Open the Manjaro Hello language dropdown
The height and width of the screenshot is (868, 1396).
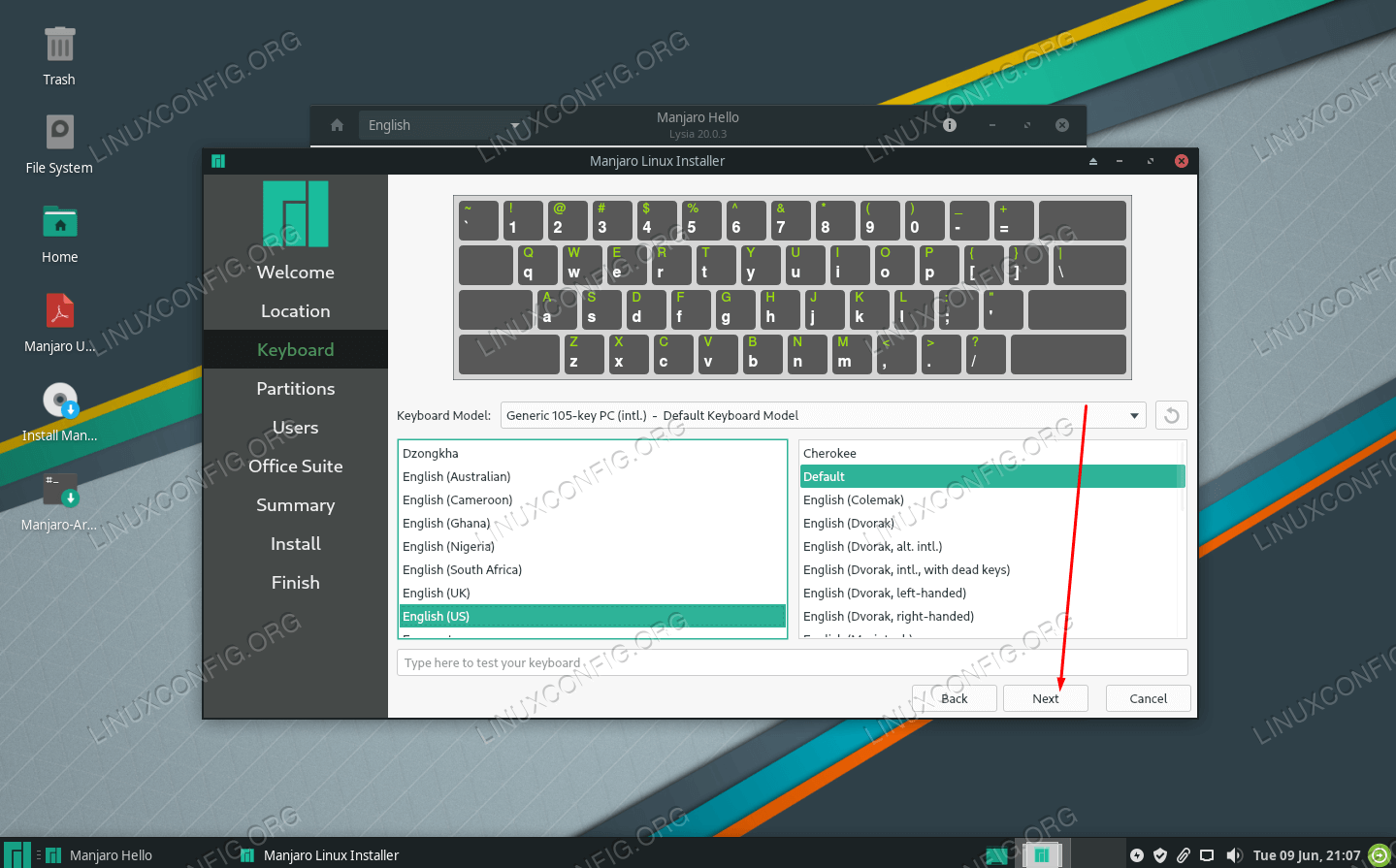coord(443,125)
